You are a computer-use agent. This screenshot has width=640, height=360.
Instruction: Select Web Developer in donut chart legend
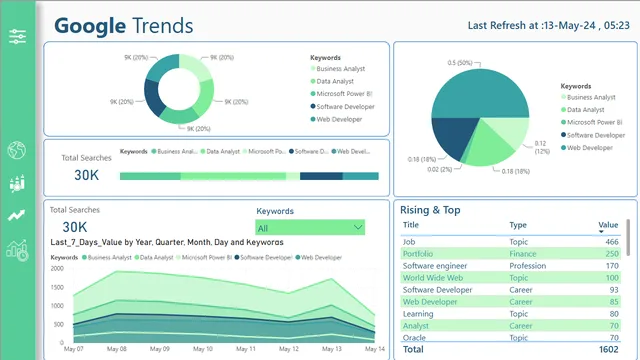tap(336, 119)
